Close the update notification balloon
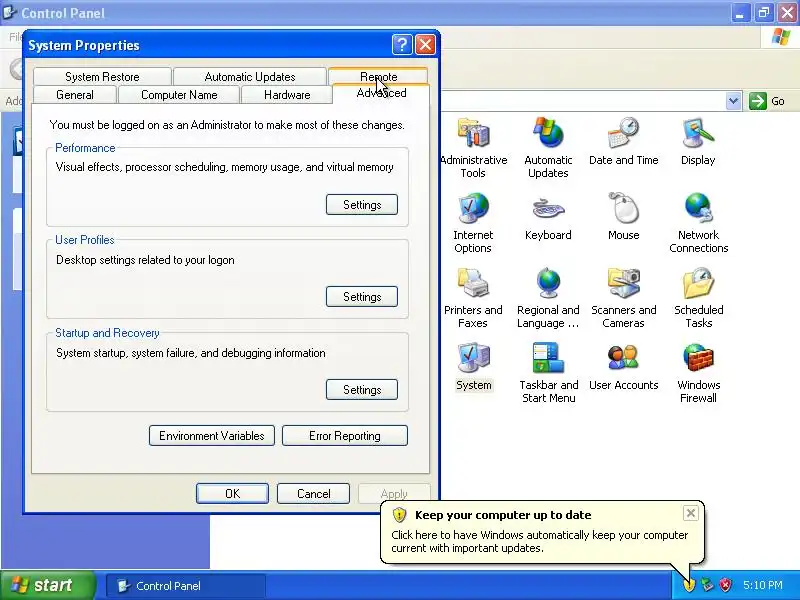Screen dimensions: 800x600 [x=690, y=513]
